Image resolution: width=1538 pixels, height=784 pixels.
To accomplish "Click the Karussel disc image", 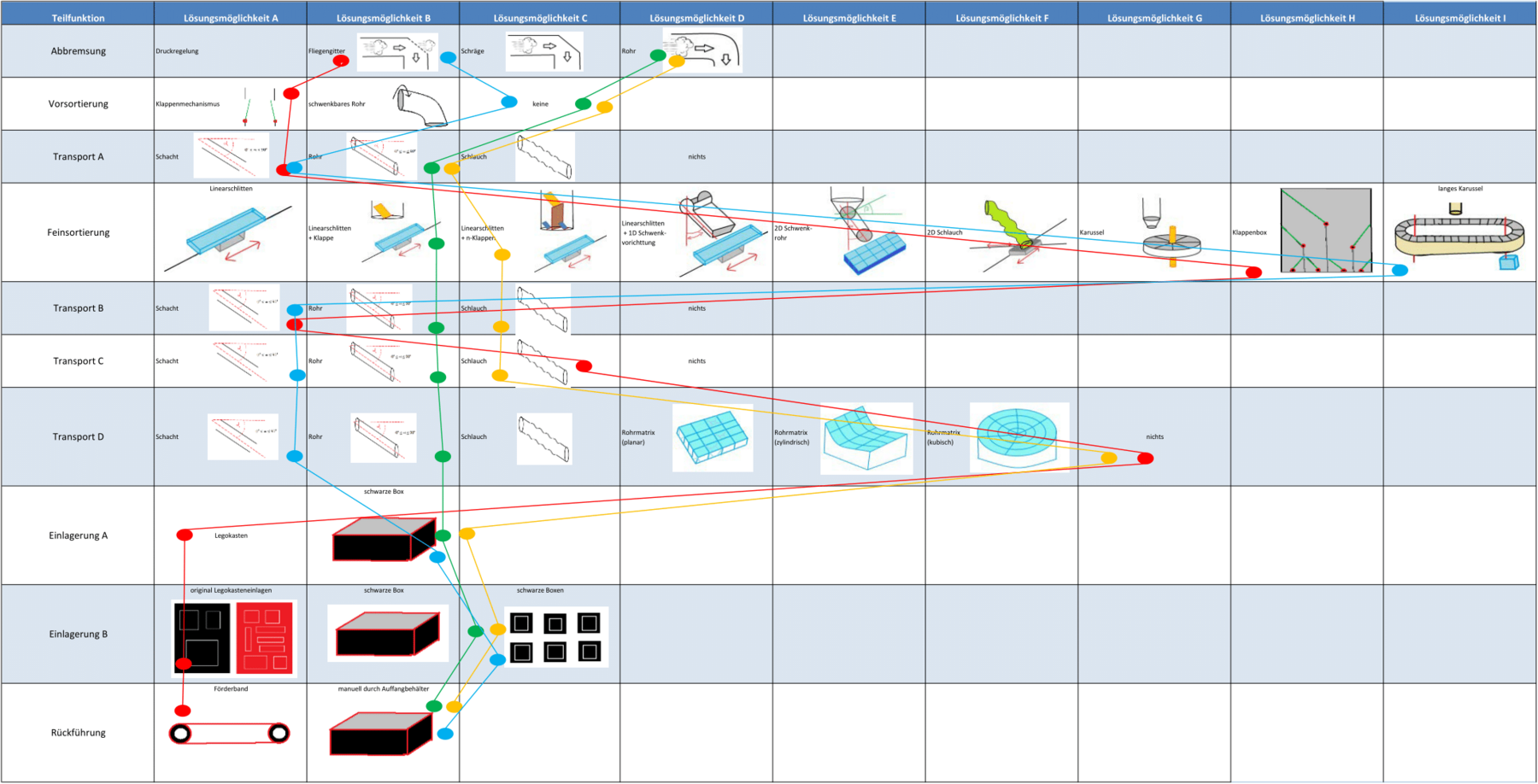I will pos(1171,239).
